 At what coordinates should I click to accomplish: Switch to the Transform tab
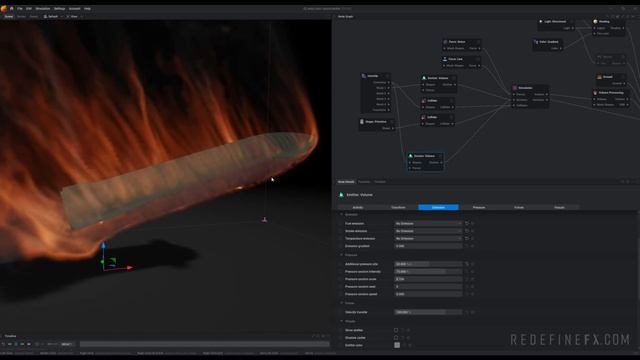pos(398,207)
